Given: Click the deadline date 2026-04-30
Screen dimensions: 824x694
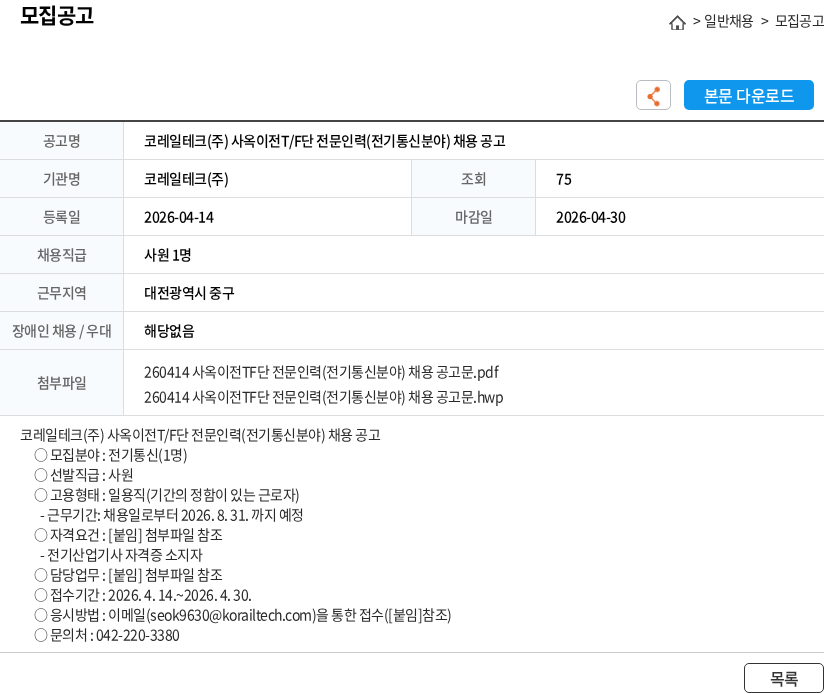Looking at the screenshot, I should (591, 217).
